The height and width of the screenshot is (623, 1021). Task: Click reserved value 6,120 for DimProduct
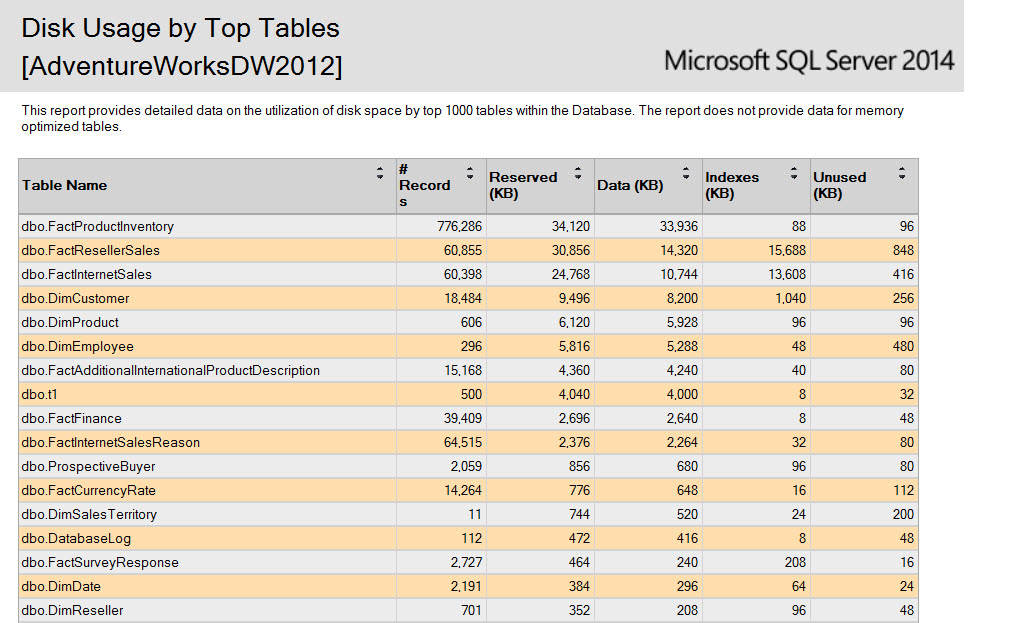(x=574, y=323)
